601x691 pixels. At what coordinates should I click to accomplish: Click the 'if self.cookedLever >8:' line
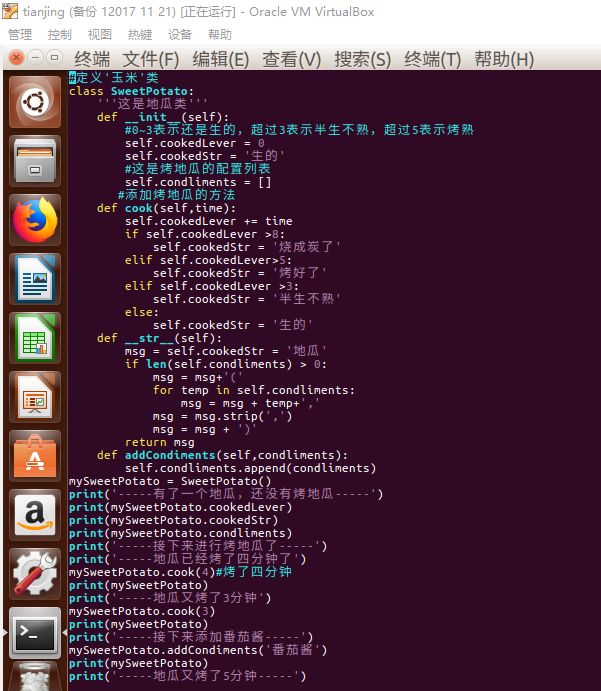tap(205, 234)
